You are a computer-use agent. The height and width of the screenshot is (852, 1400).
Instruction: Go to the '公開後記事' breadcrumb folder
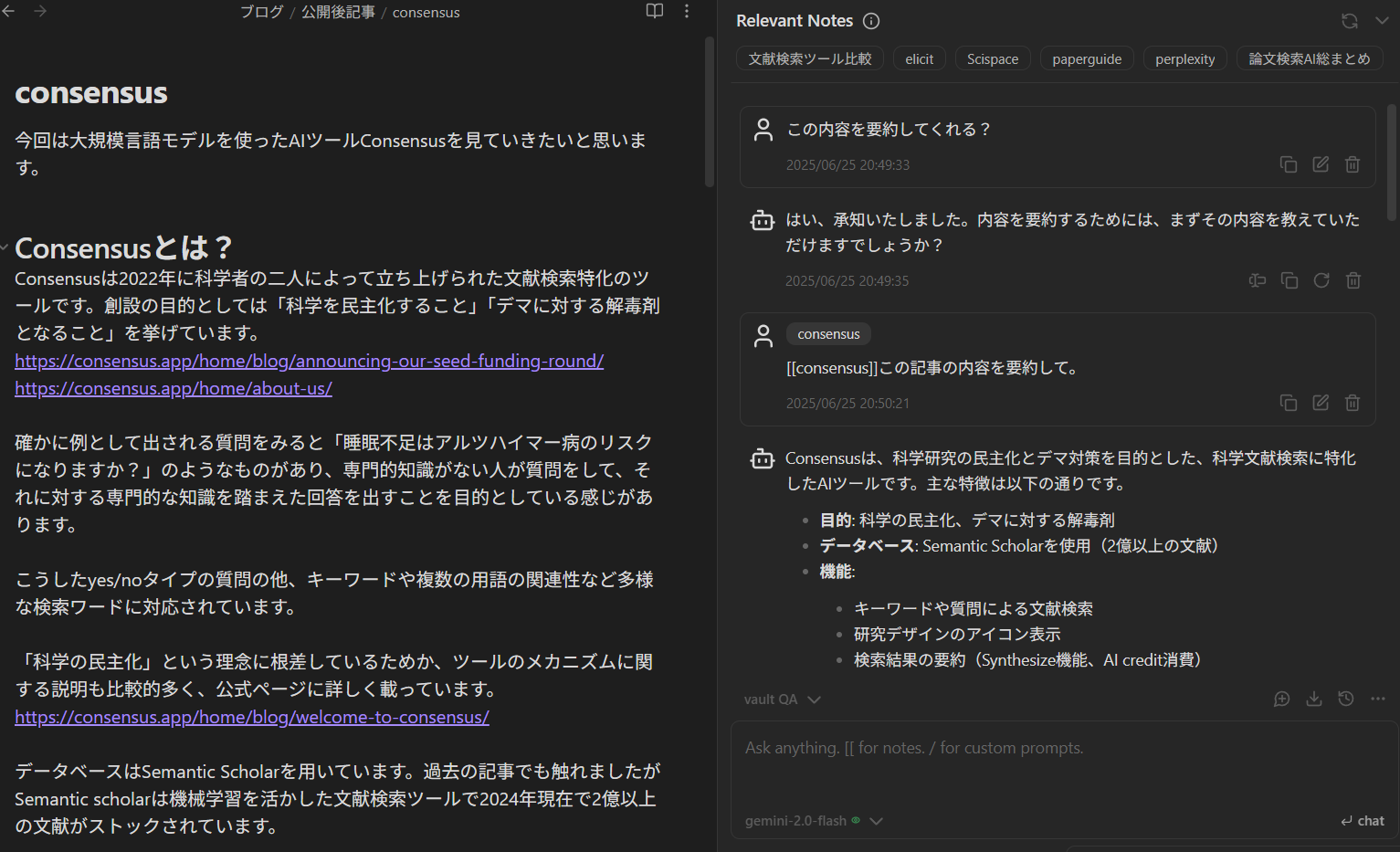pyautogui.click(x=338, y=12)
